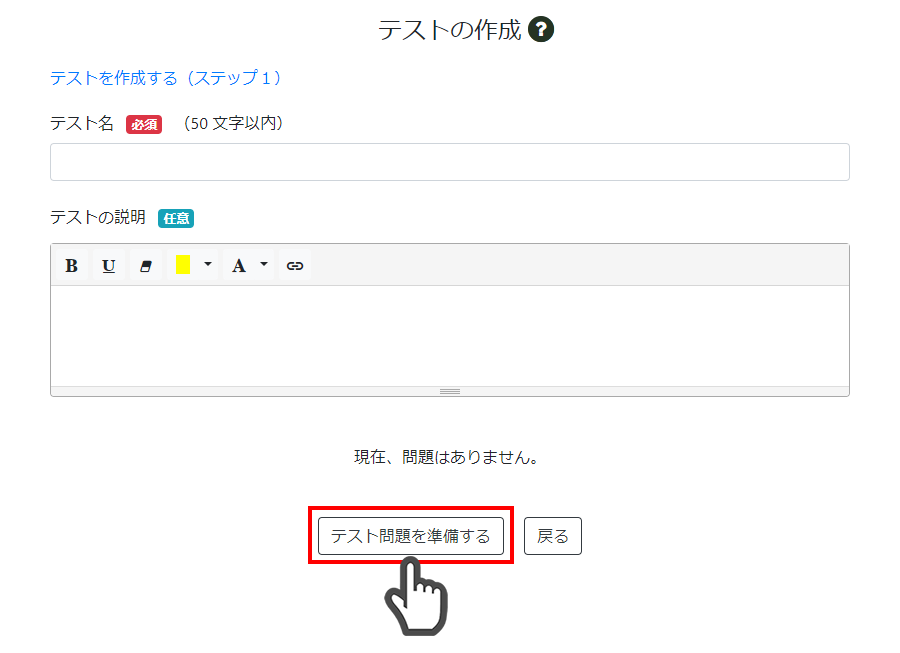Click the 戻る button
This screenshot has width=900, height=653.
click(553, 536)
